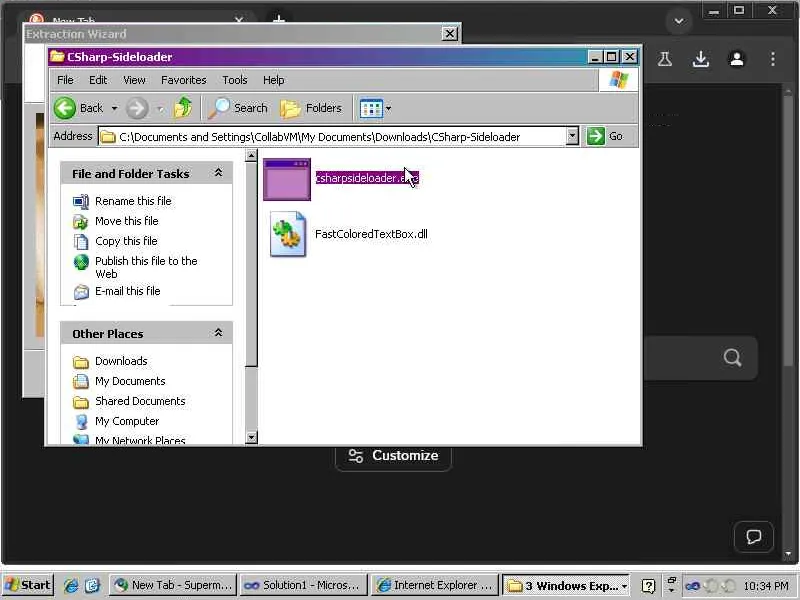Click inside the Address path field
Screen dimensions: 800x600
332,137
